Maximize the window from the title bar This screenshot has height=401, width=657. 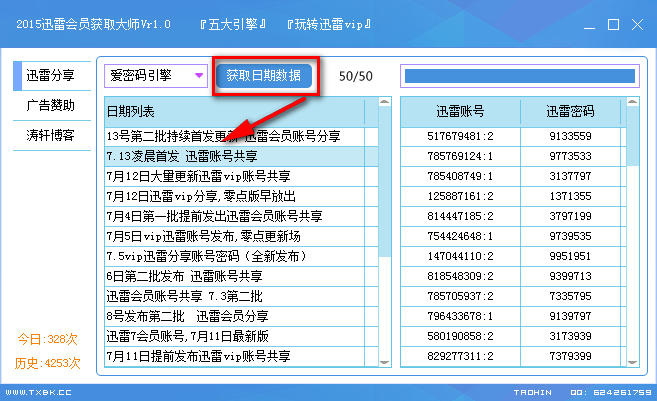point(613,25)
